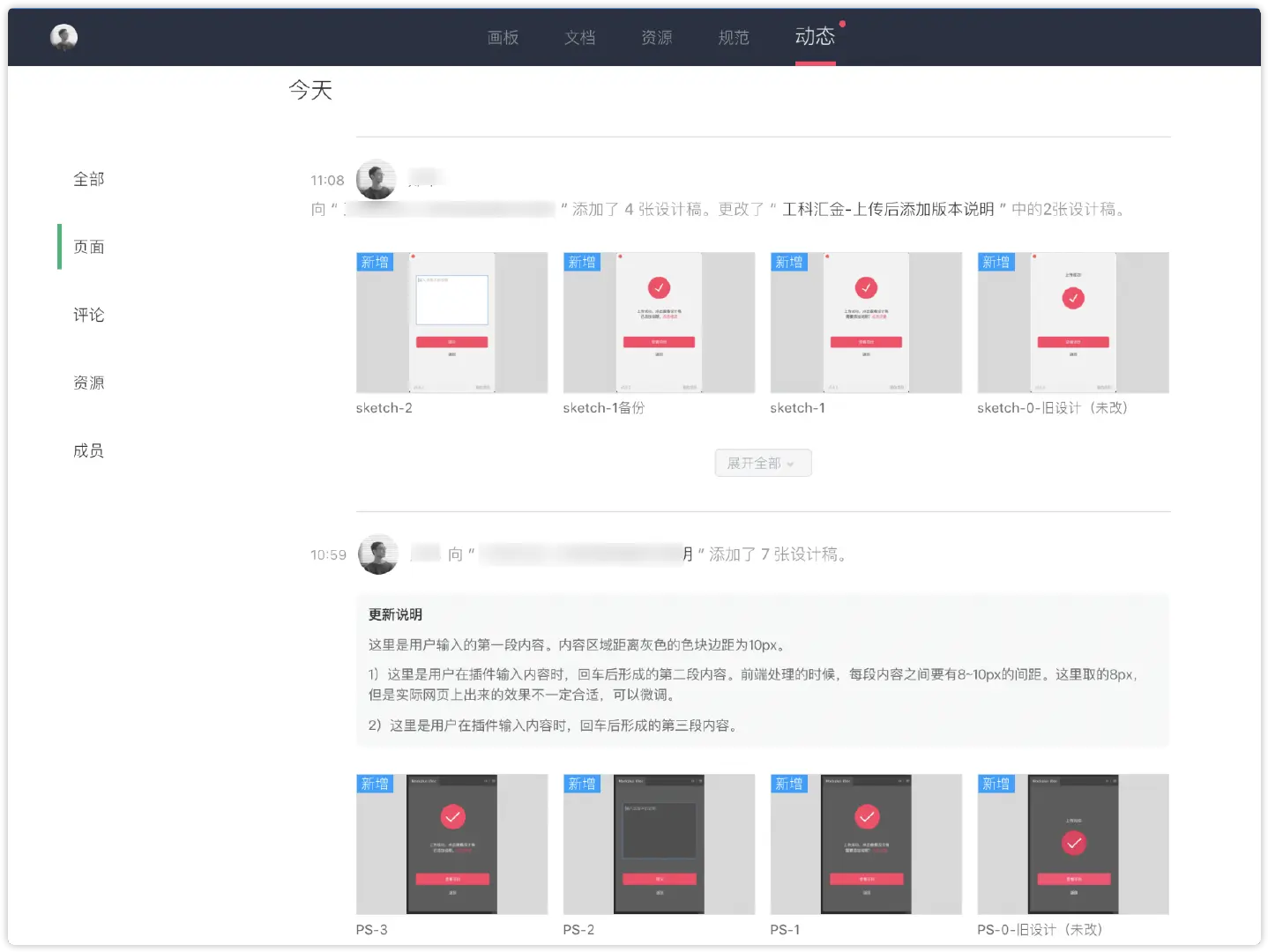This screenshot has height=952, width=1268.
Task: Open the sketch-1 design thumbnail
Action: tap(866, 323)
